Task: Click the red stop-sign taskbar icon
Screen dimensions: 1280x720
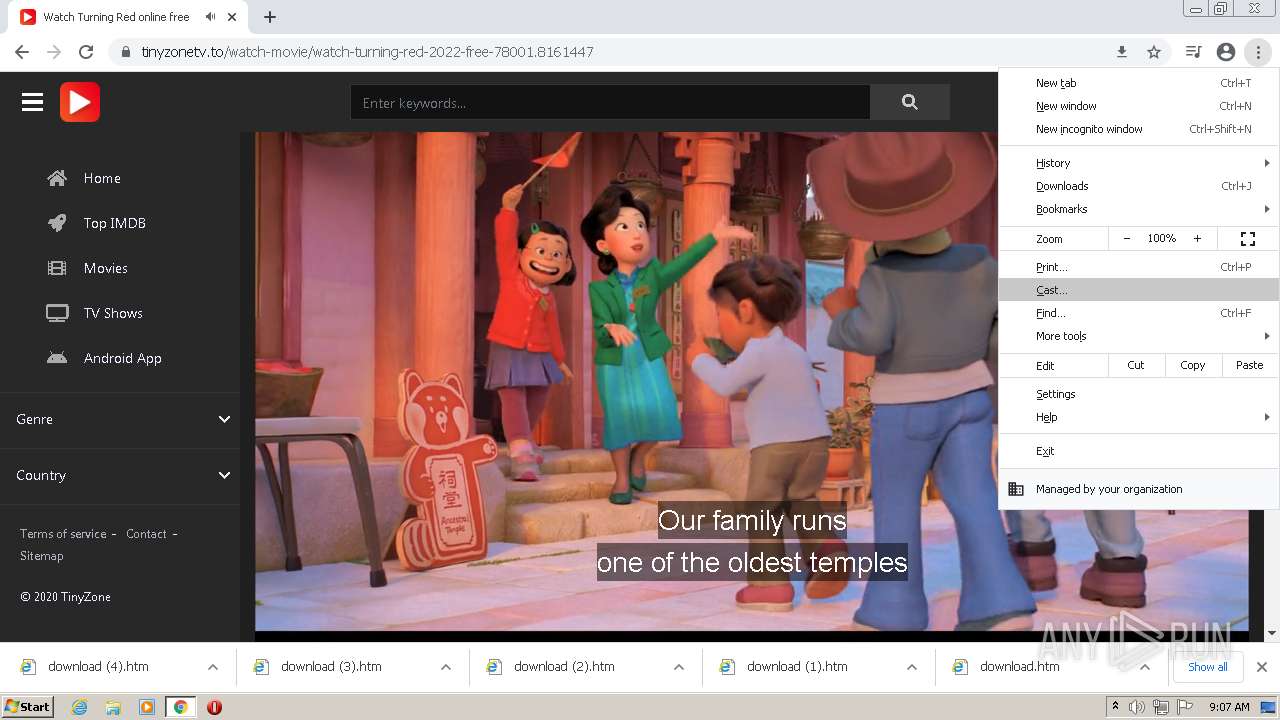Action: 214,707
